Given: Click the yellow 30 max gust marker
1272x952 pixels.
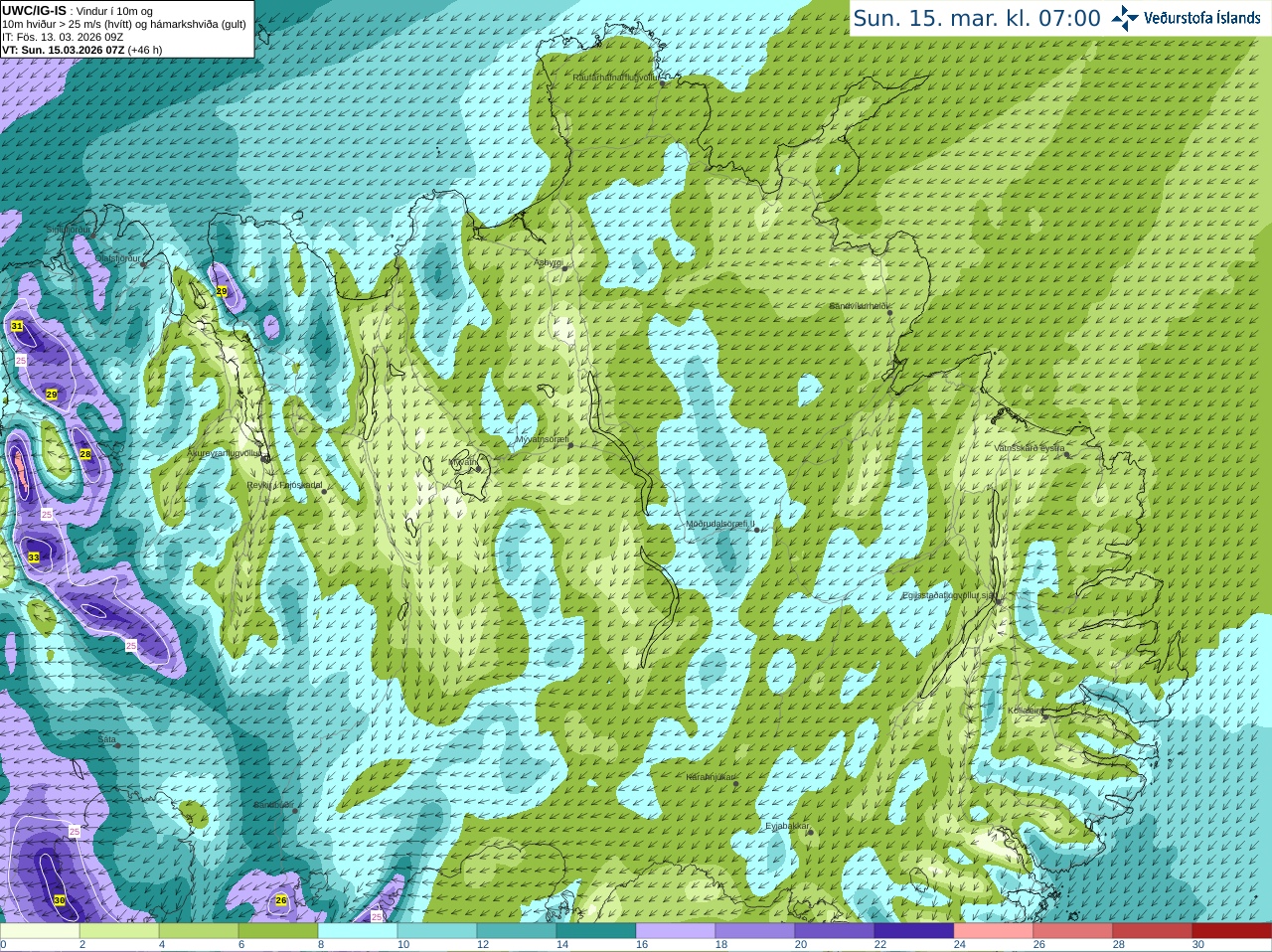Looking at the screenshot, I should click(x=60, y=900).
